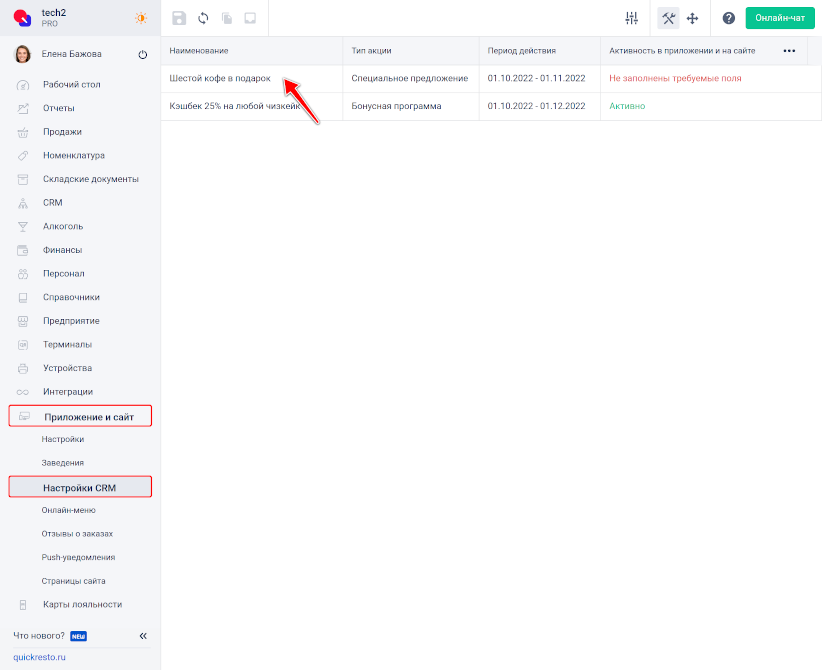This screenshot has height=670, width=822.
Task: Click the copy documents toolbar icon
Action: [x=227, y=18]
